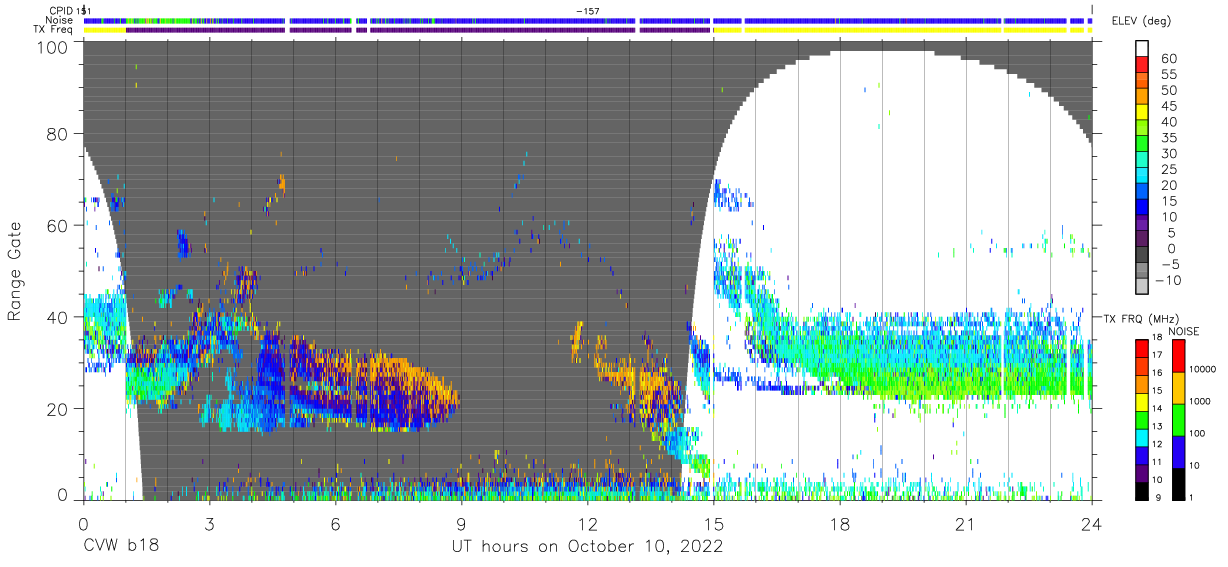Click the '-157' CPID value at top
This screenshot has height=567, width=1228.
point(588,10)
